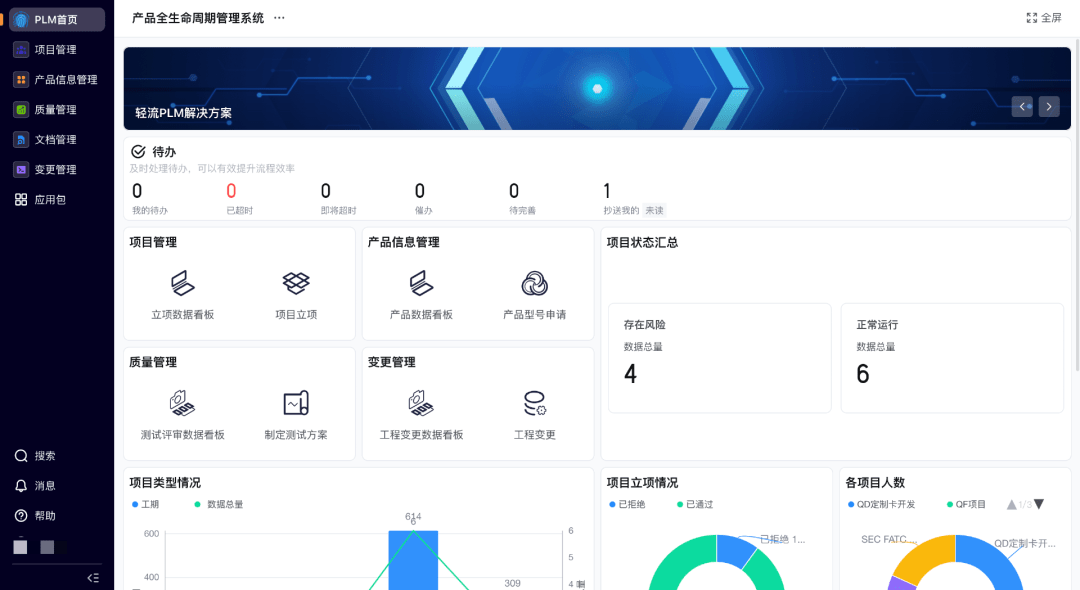Toggle 已通过 legend item
This screenshot has width=1080, height=590.
695,505
